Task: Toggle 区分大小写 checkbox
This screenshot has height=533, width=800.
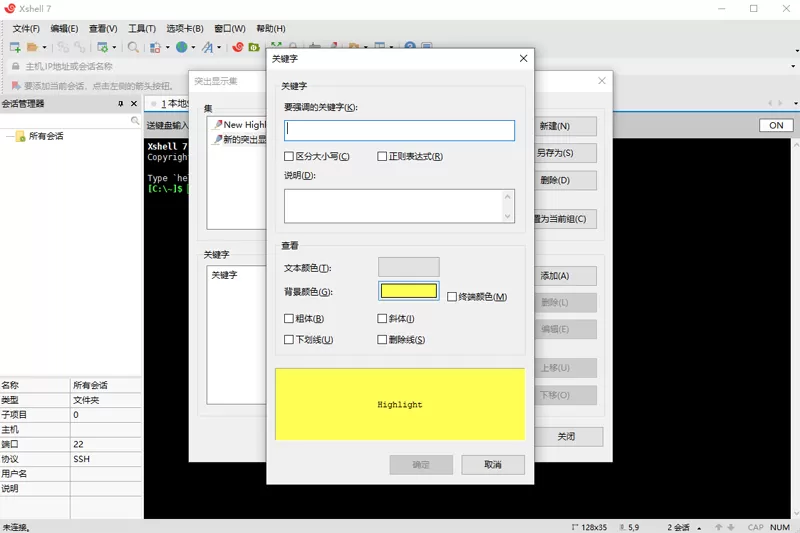Action: (289, 156)
